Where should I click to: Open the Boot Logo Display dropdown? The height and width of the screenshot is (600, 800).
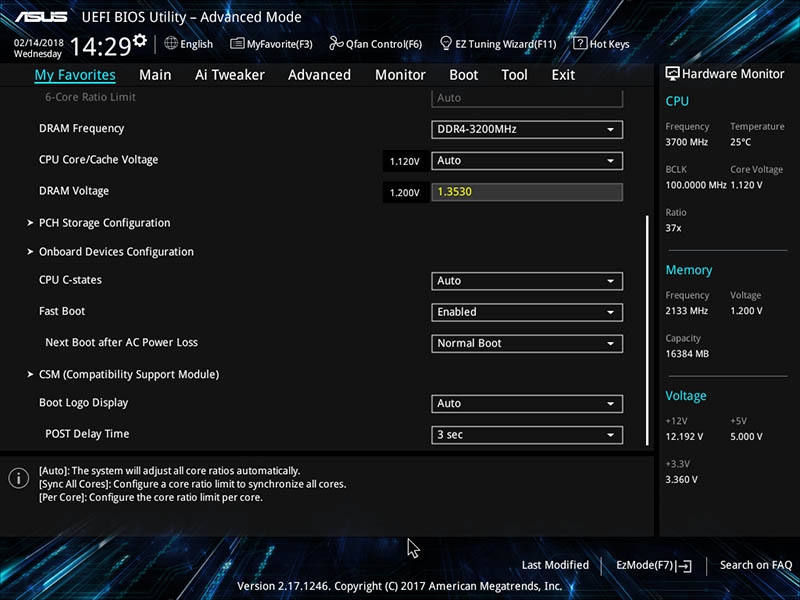[x=527, y=404]
